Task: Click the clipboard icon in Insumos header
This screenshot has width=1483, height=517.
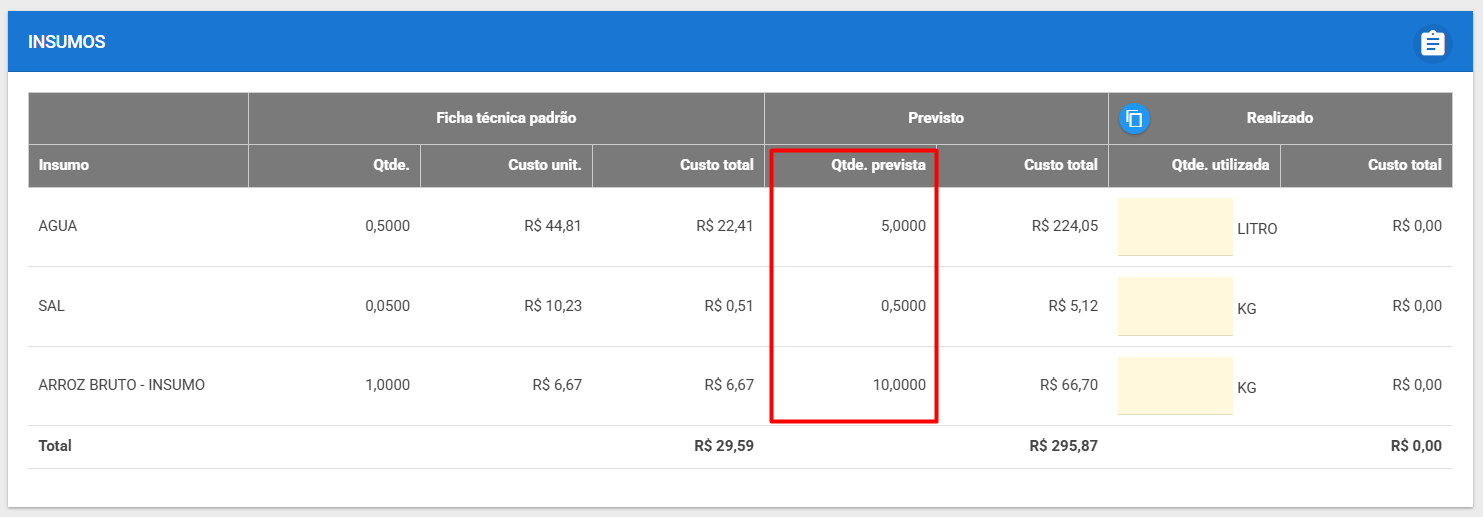Action: [1433, 43]
